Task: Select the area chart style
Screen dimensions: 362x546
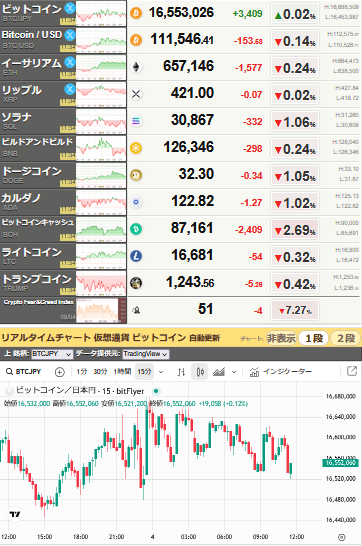Action: (x=219, y=372)
